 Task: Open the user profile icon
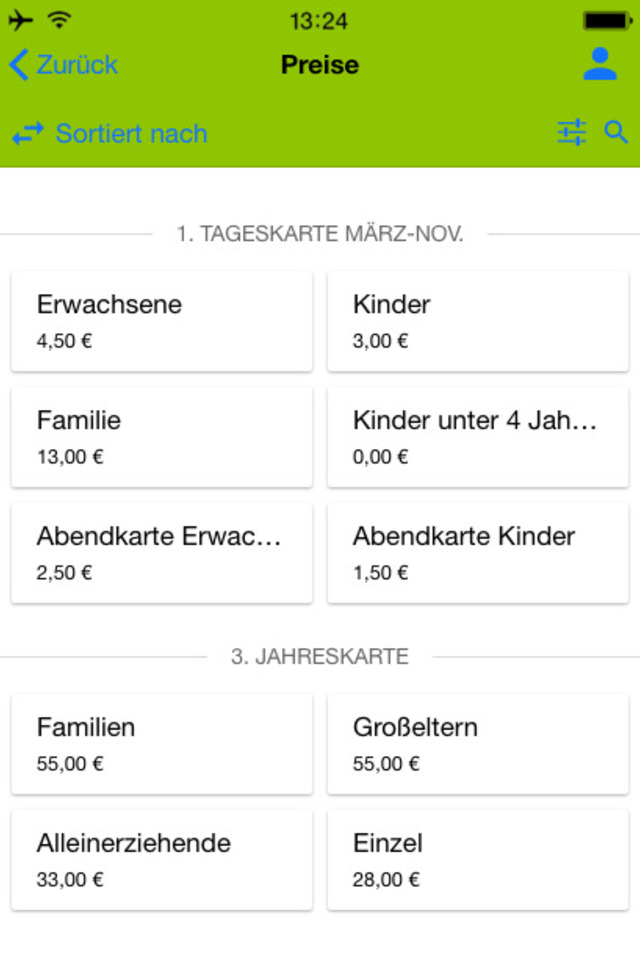(x=600, y=64)
